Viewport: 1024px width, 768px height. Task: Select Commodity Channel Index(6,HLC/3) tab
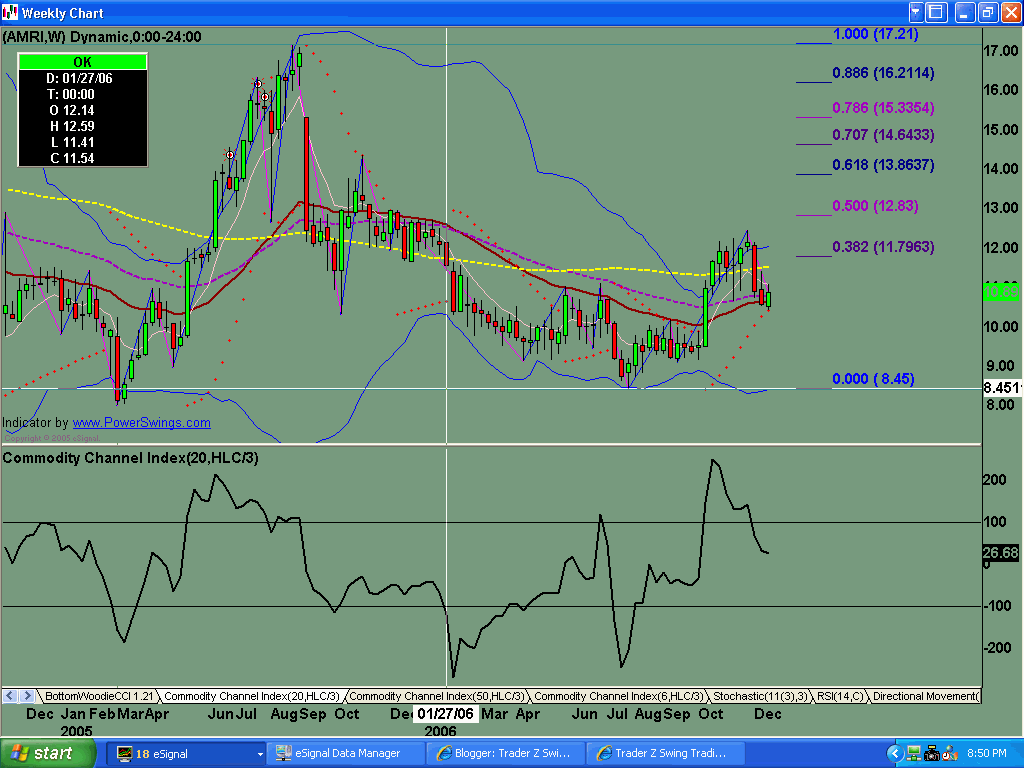point(618,696)
